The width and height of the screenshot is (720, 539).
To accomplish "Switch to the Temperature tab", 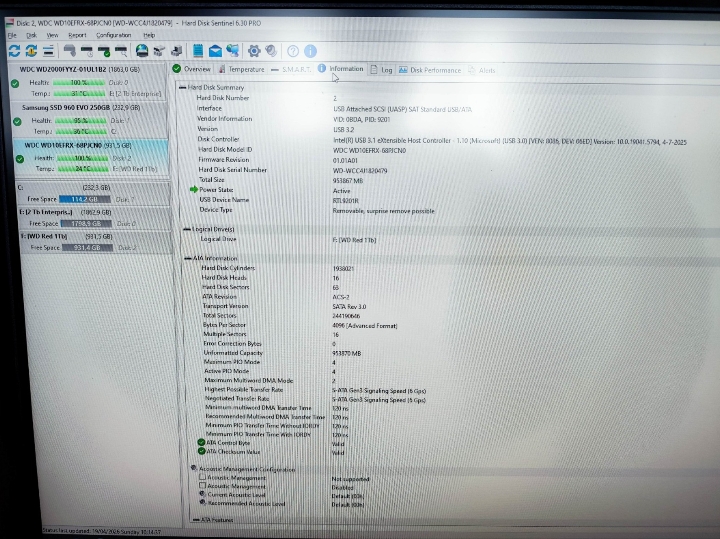I will click(x=242, y=69).
